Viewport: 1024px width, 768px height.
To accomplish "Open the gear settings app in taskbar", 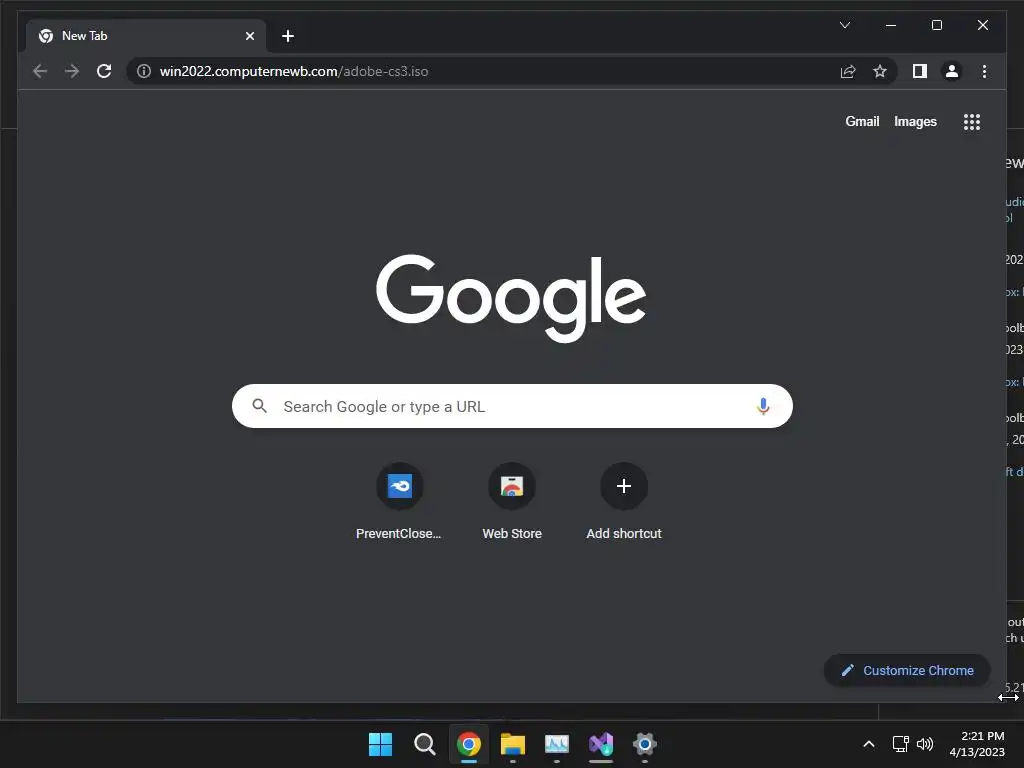I will (645, 744).
